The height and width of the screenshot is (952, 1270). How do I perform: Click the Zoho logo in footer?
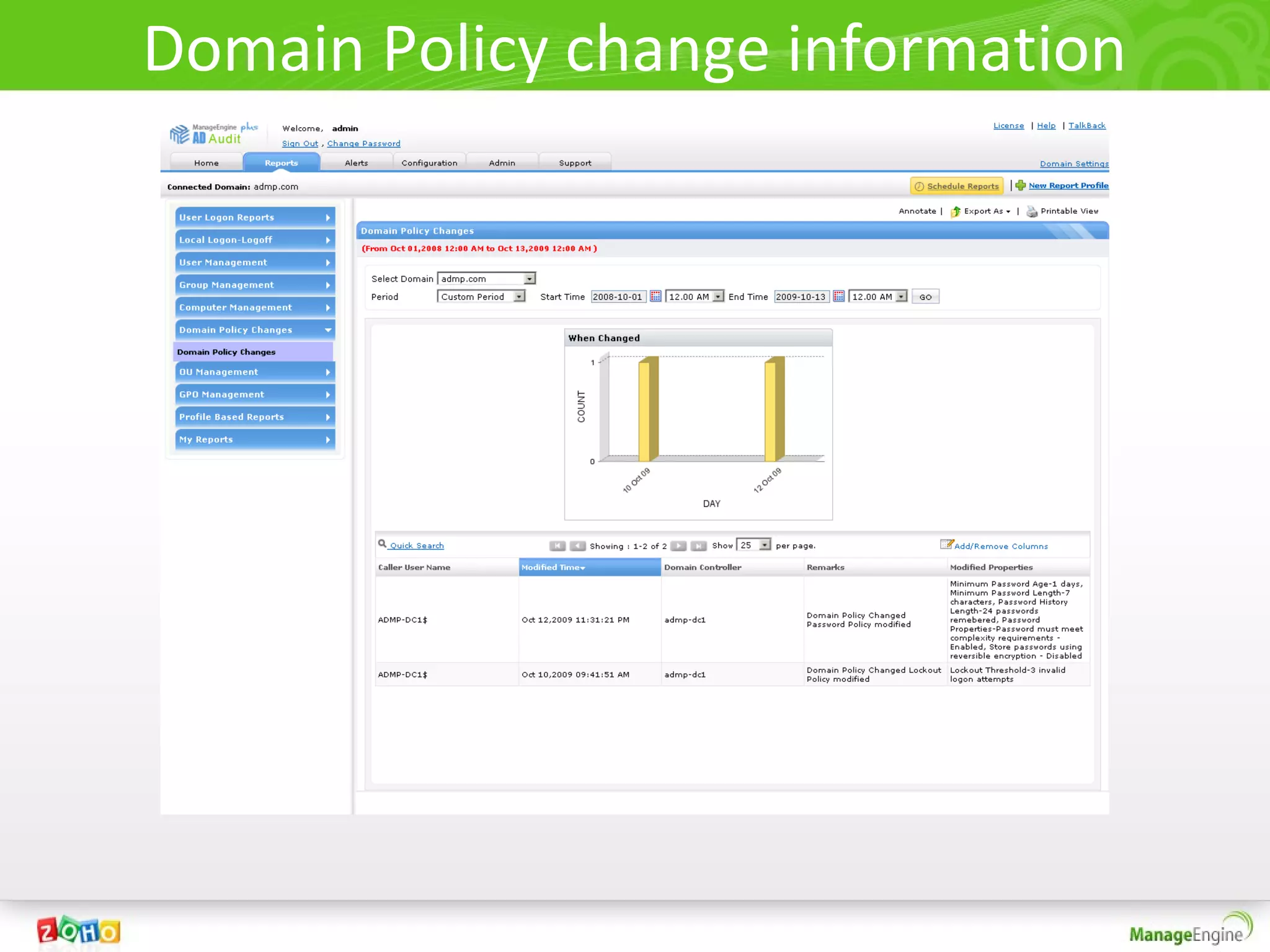(x=78, y=931)
